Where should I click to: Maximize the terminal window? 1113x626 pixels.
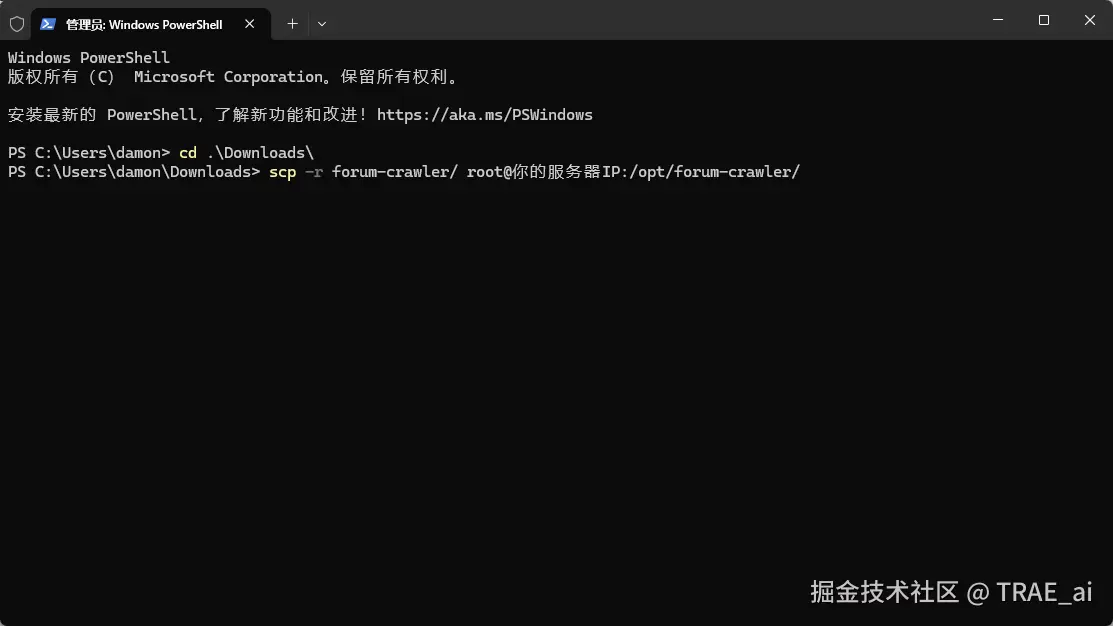pos(1043,20)
